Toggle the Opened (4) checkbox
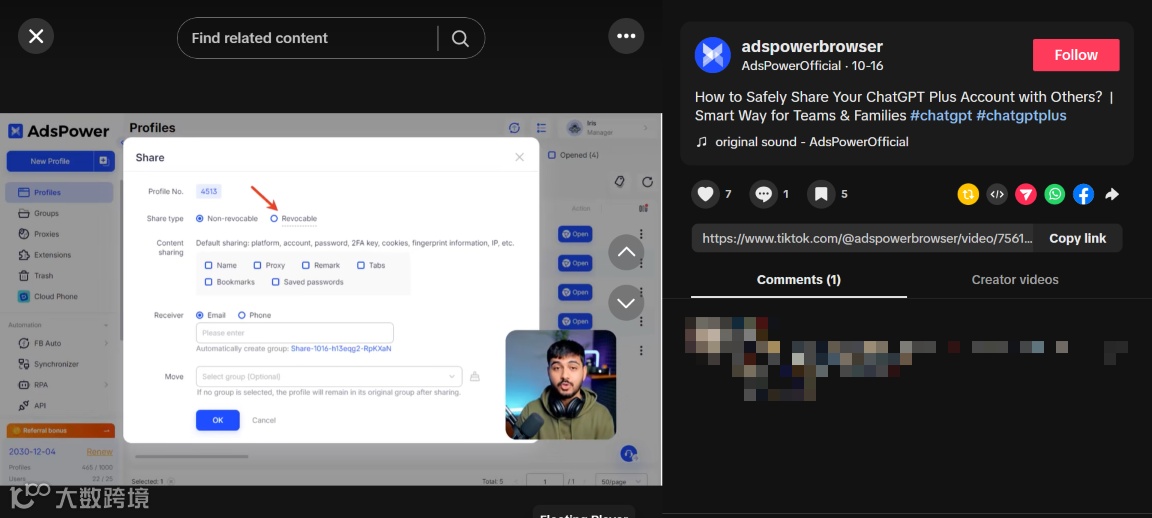This screenshot has height=518, width=1152. point(552,155)
